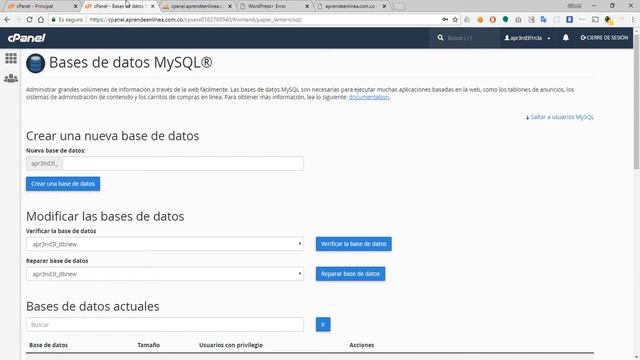Click the green balloon extension icon

pyautogui.click(x=505, y=20)
